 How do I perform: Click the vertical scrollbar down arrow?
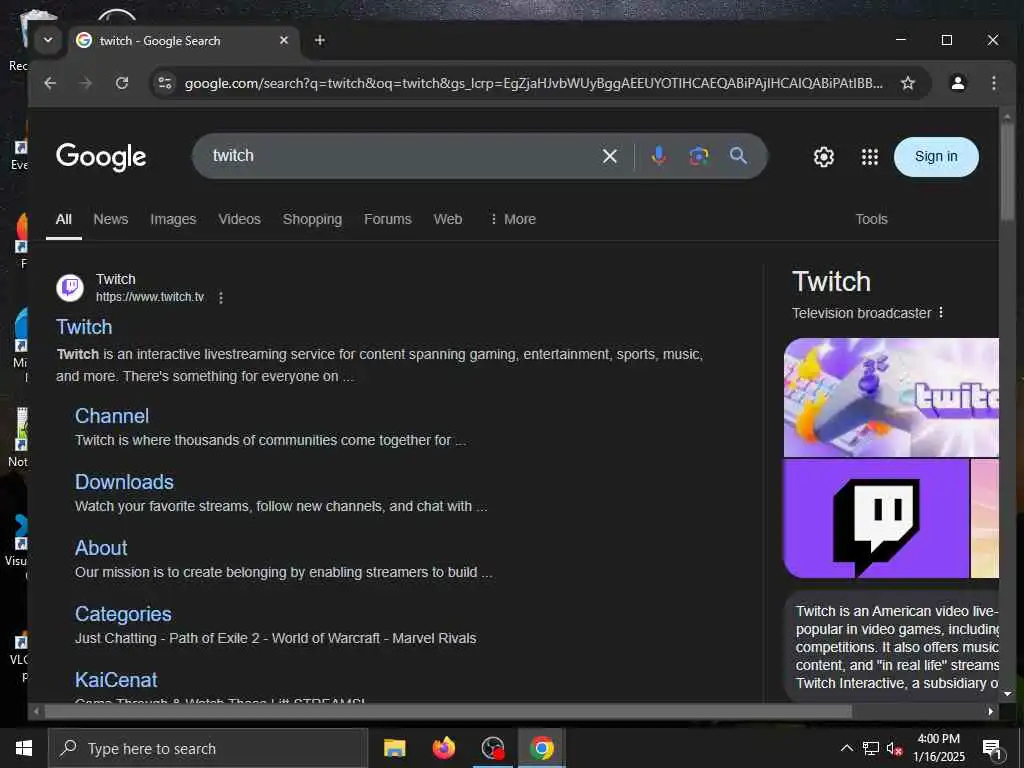[x=1007, y=694]
